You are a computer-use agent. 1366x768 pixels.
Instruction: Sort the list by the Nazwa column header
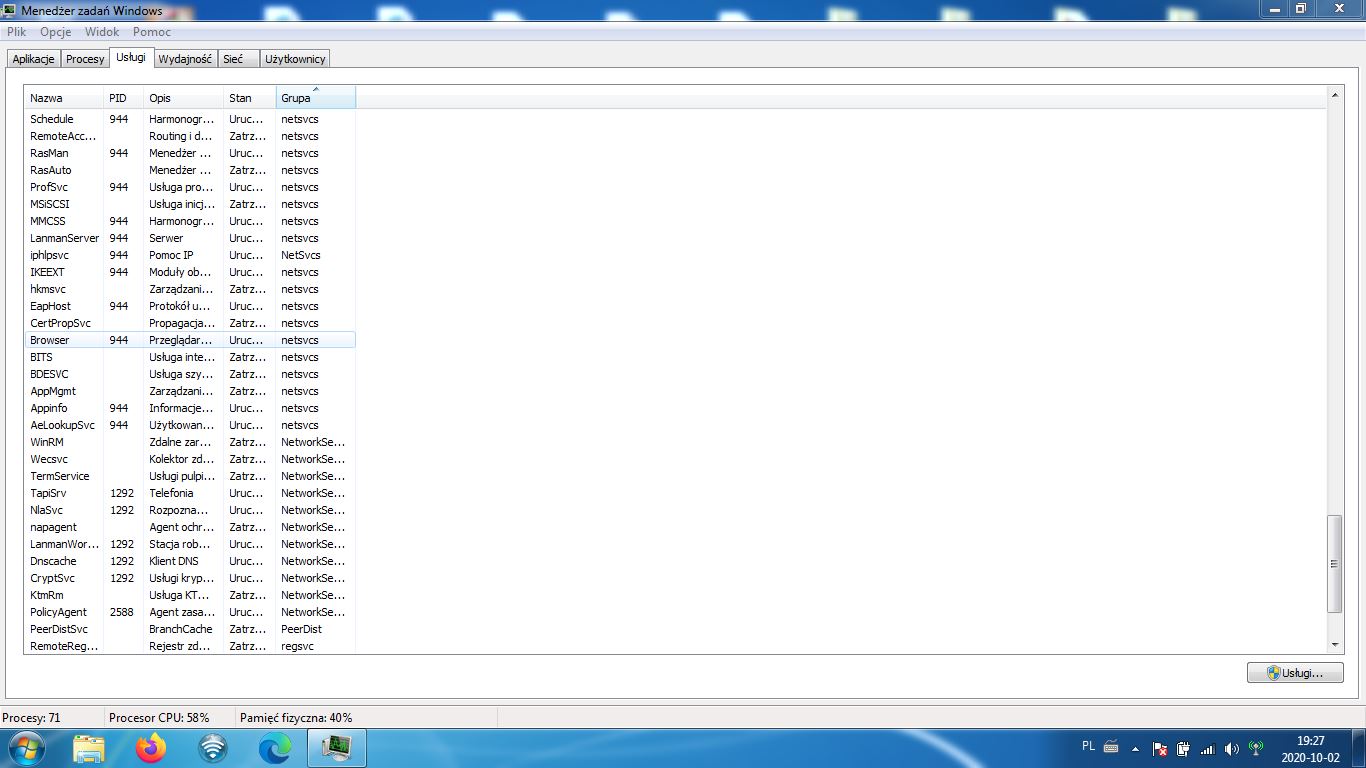[x=64, y=98]
